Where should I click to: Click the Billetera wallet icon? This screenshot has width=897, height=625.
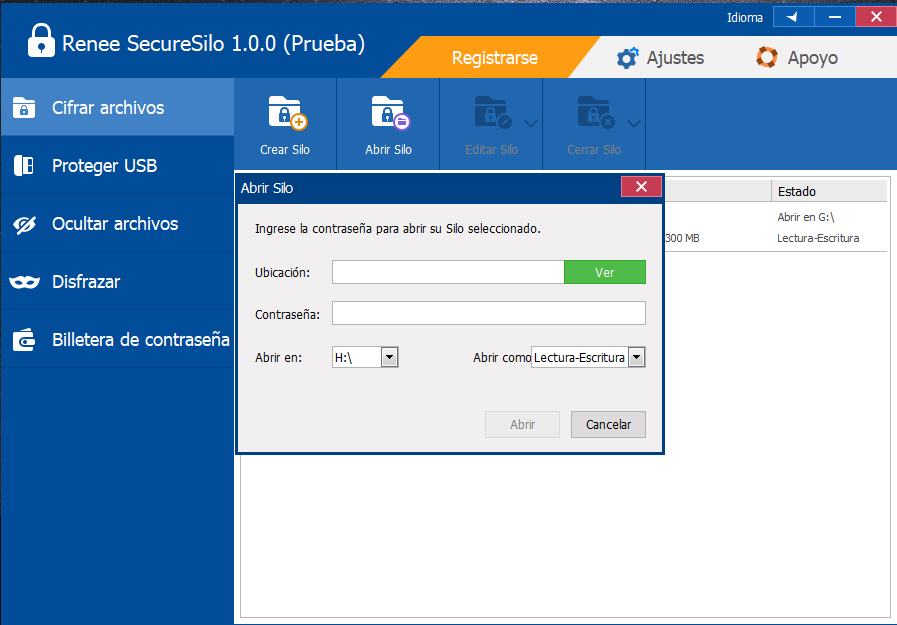pos(24,340)
